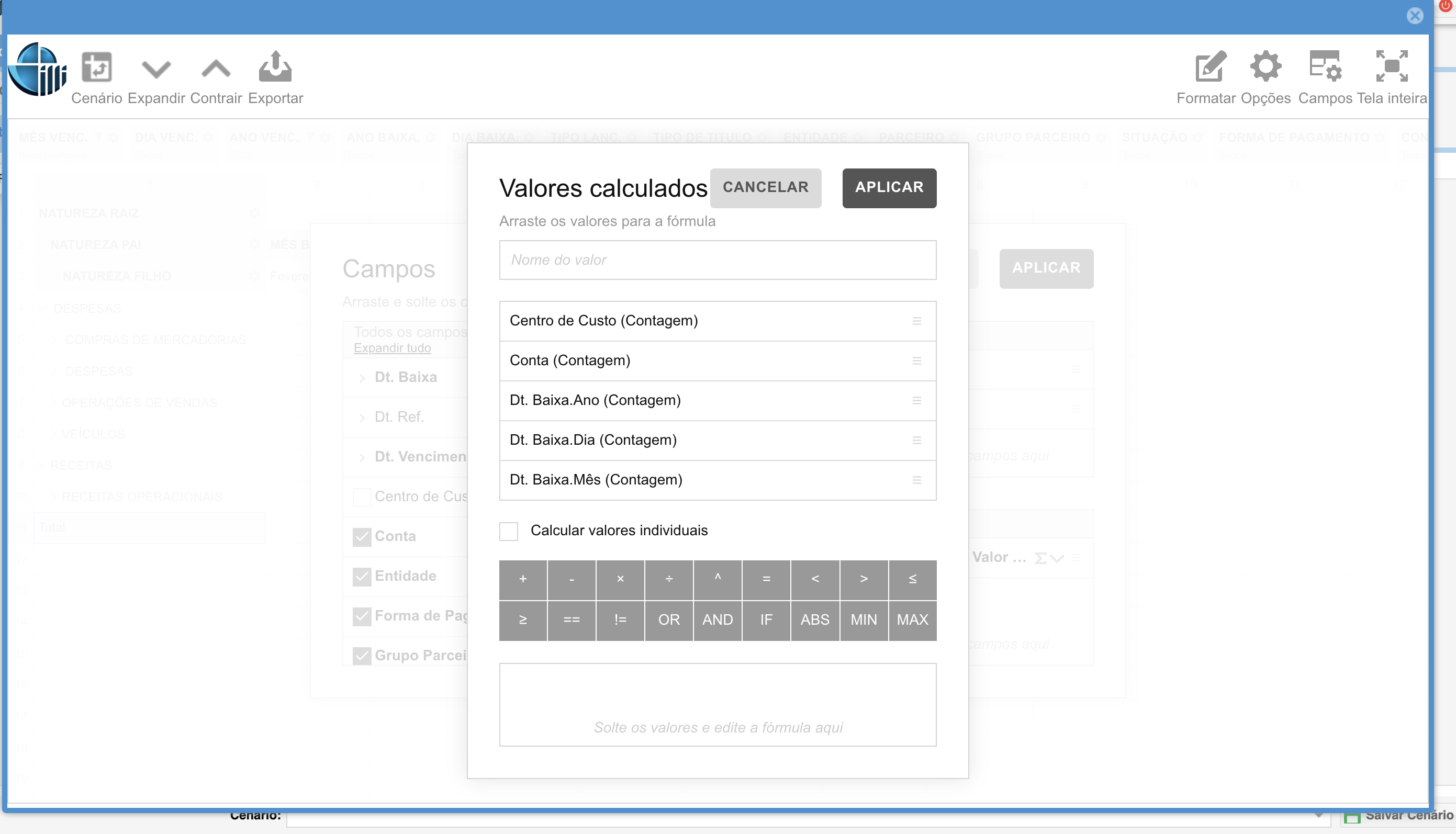Click the Expandir chevron icon
Screen dimensions: 1456x834
(x=156, y=69)
